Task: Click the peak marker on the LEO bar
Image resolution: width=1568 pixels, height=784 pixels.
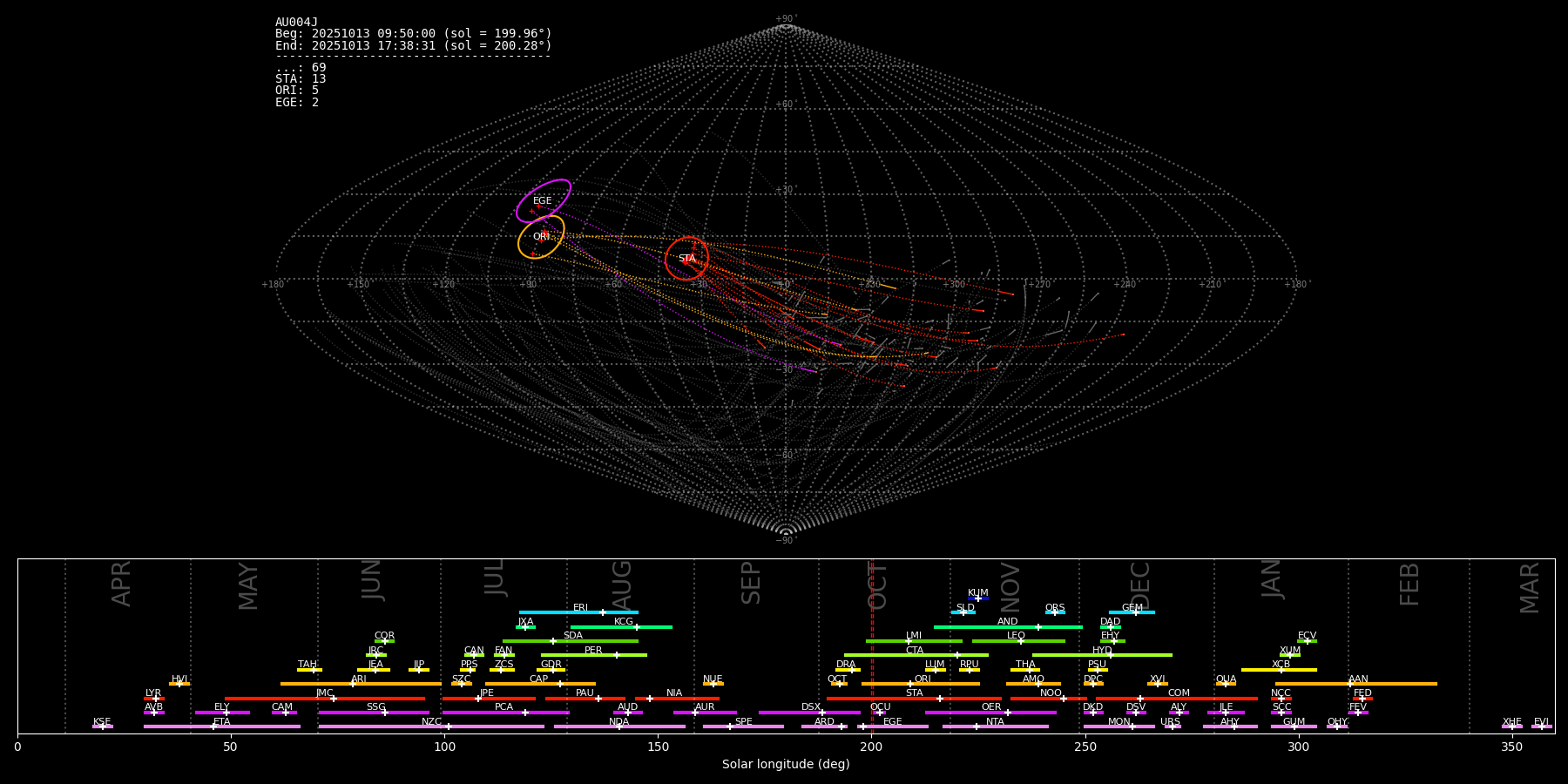Action: (x=1021, y=641)
